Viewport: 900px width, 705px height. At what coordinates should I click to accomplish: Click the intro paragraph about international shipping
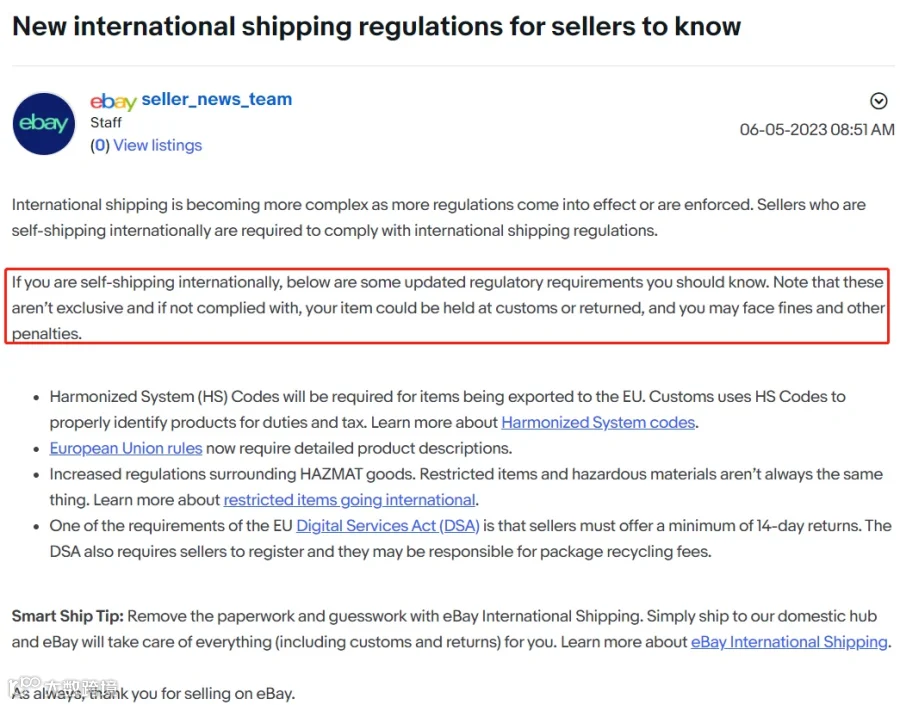coord(439,218)
